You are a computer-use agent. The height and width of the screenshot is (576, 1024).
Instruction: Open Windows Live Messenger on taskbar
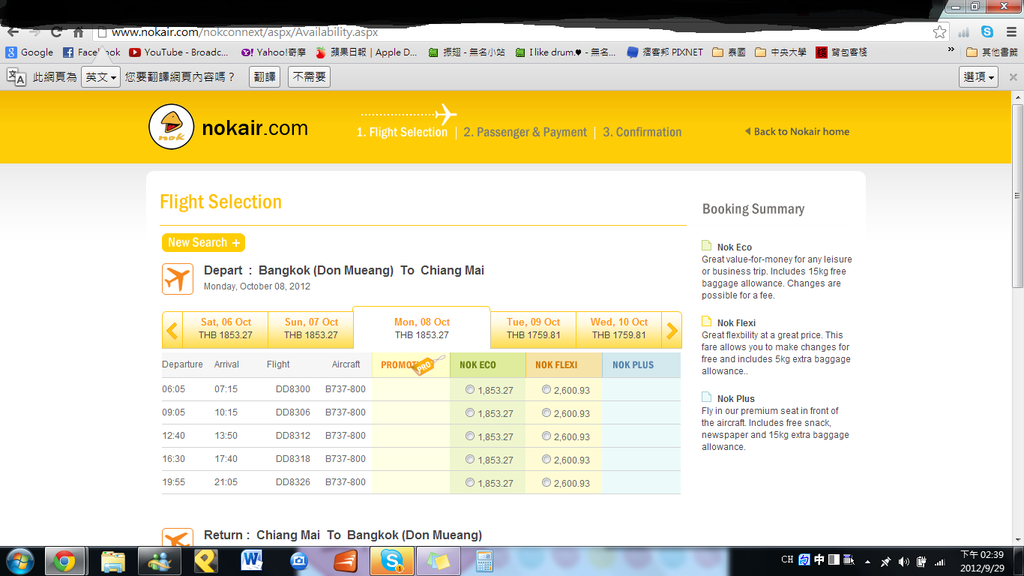pos(159,562)
